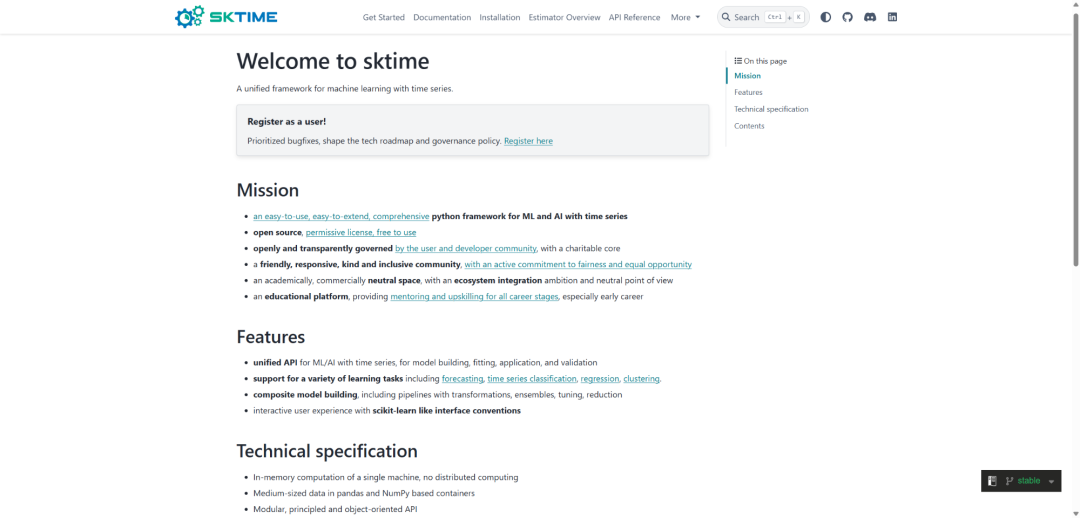Open the Get Started page
This screenshot has width=1080, height=518.
coord(384,17)
